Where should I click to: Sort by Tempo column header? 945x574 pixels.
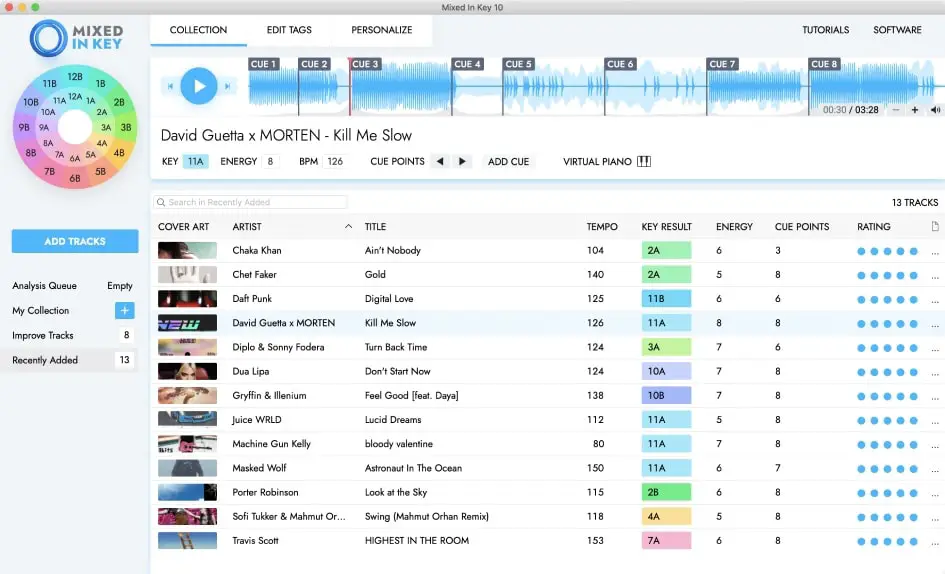click(x=601, y=227)
